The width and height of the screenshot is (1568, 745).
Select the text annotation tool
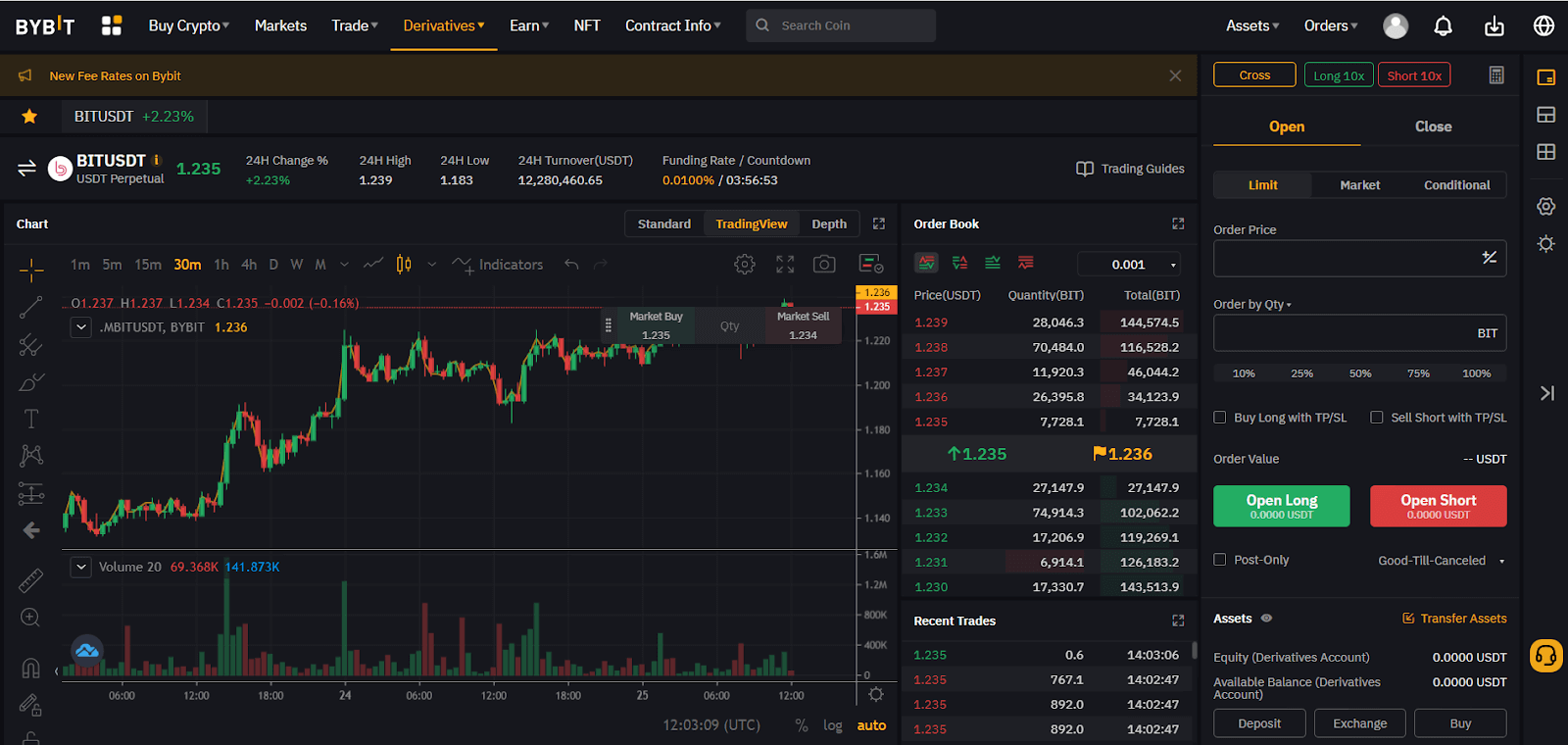tap(31, 419)
